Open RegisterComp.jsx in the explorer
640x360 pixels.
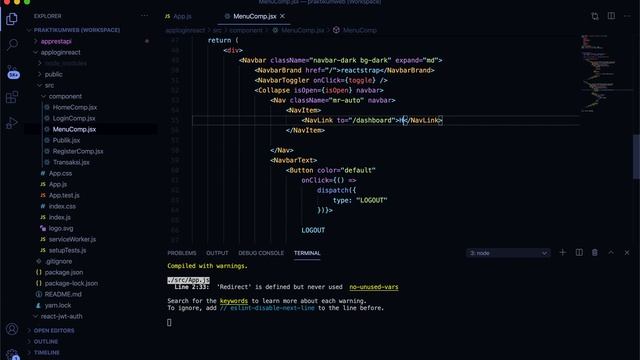pos(78,151)
